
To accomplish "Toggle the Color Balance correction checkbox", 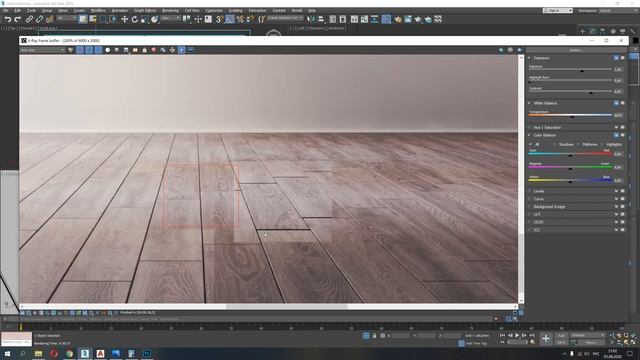I will (616, 135).
